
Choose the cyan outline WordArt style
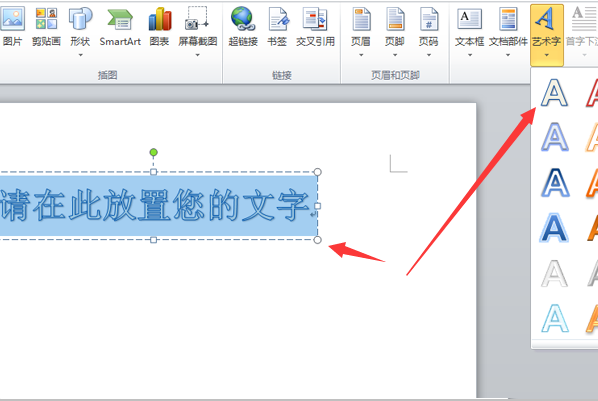tap(555, 318)
